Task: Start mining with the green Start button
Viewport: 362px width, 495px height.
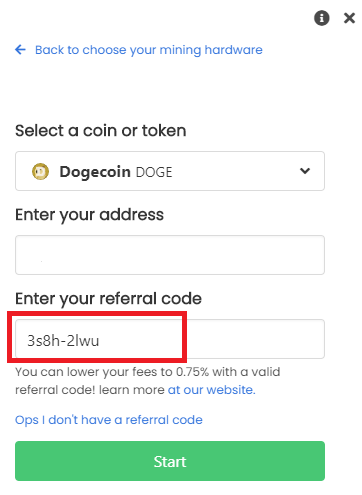Action: [x=170, y=461]
